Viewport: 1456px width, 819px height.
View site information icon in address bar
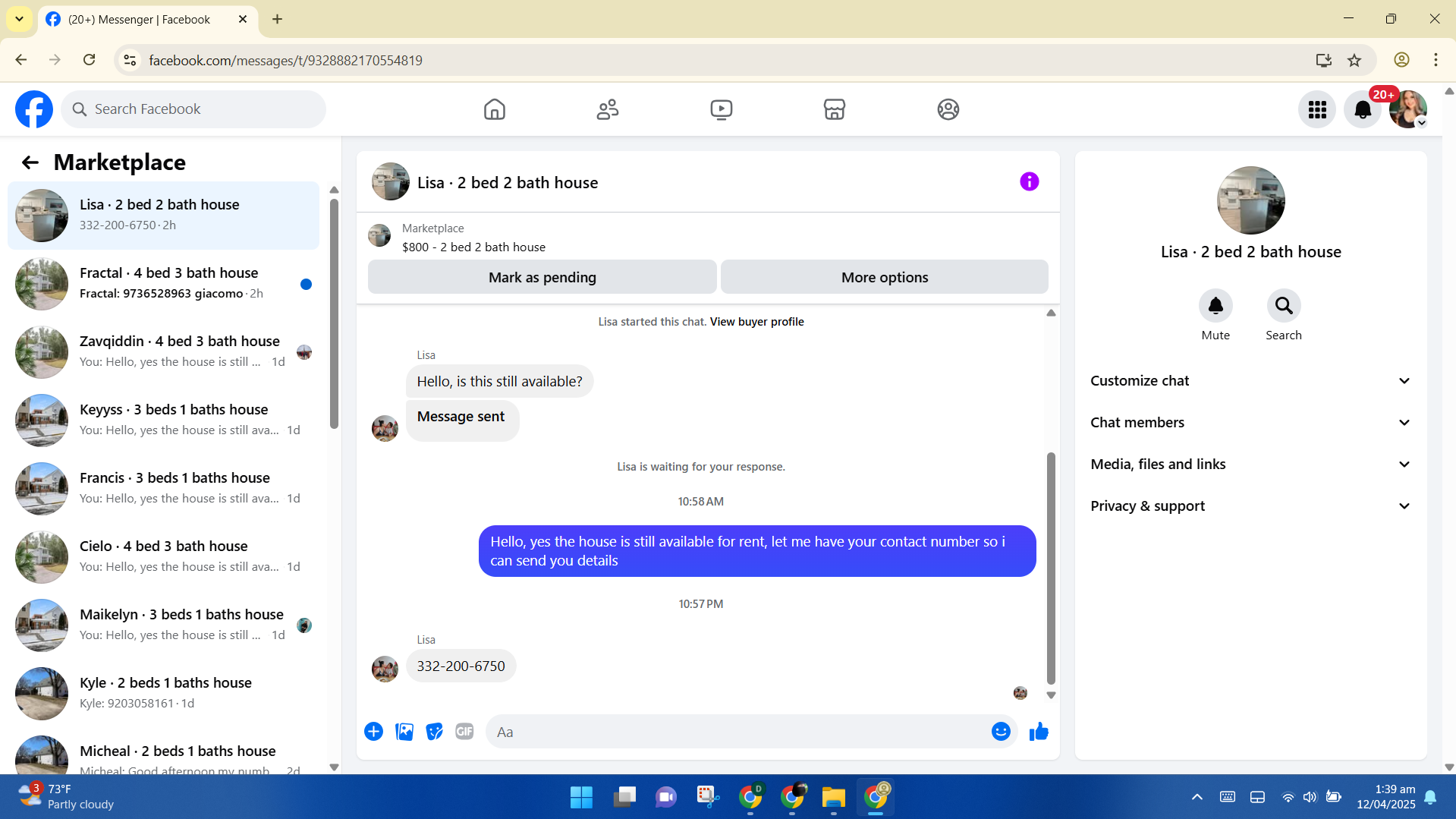coord(130,60)
